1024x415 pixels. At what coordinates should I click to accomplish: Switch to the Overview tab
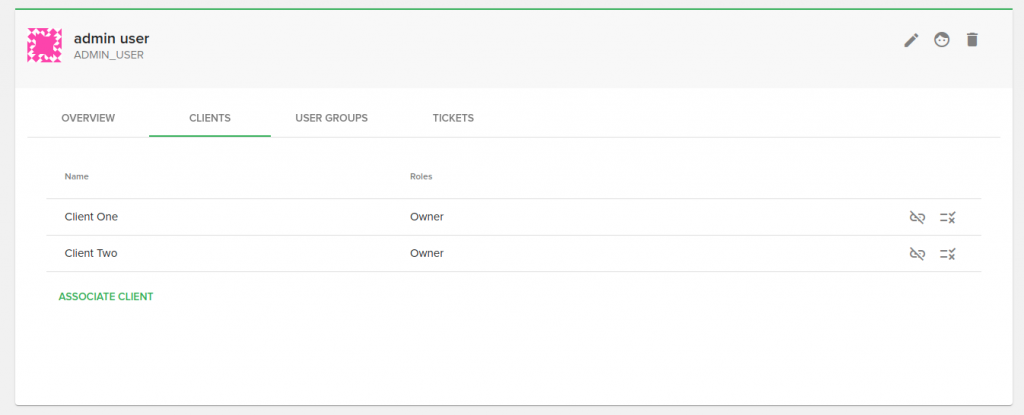tap(88, 118)
